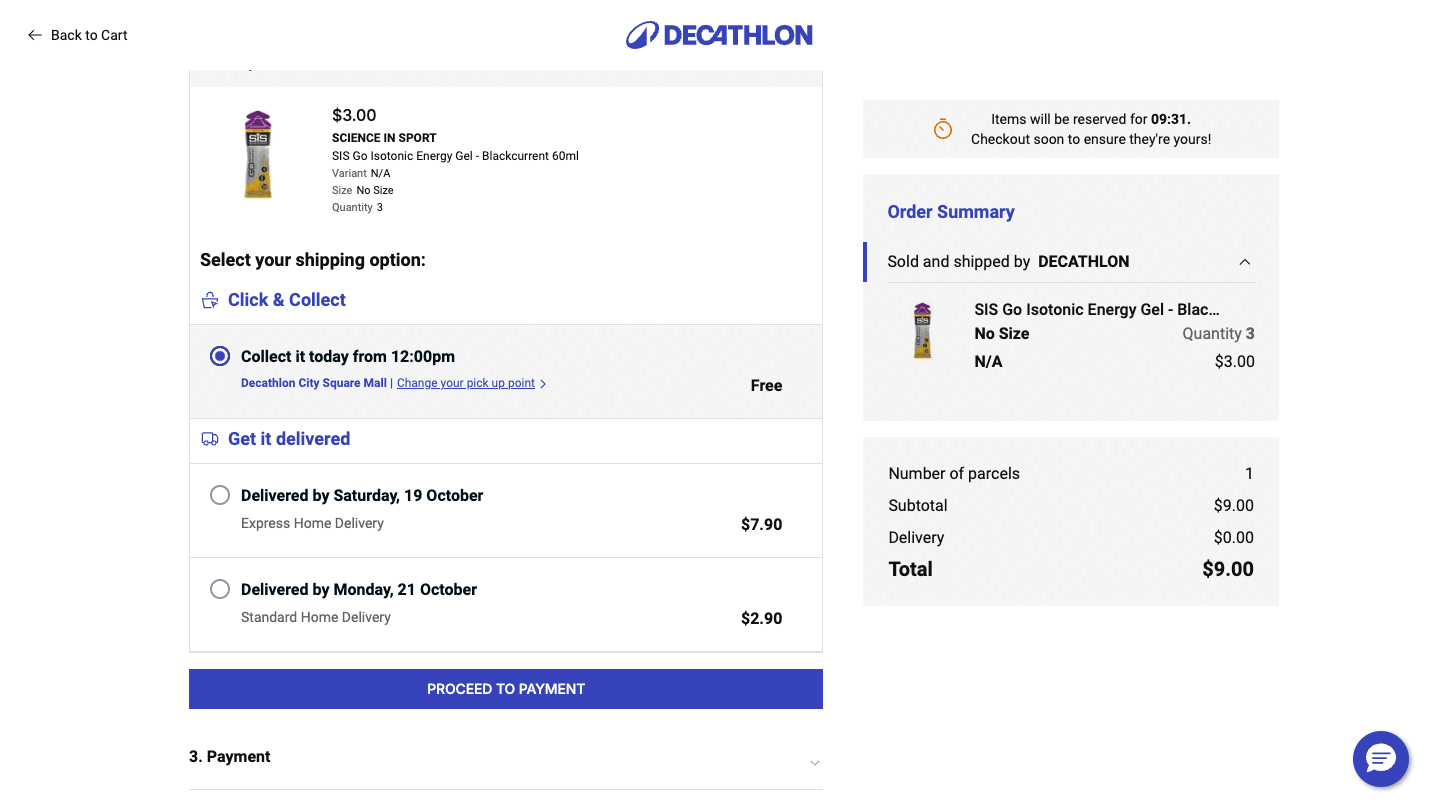
Task: Click Change your pick up point link
Action: tap(466, 383)
